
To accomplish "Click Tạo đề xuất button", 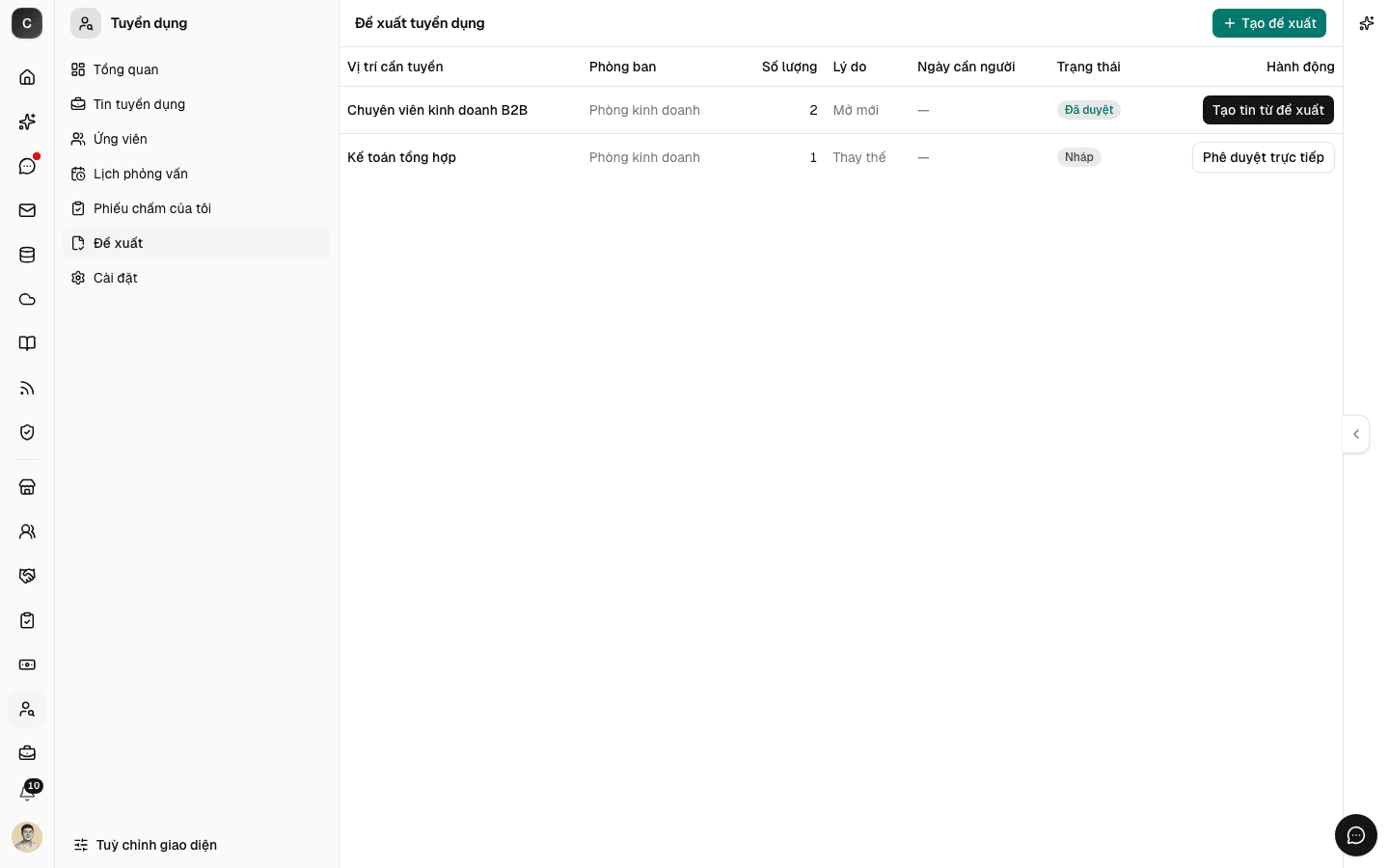I will 1269,23.
